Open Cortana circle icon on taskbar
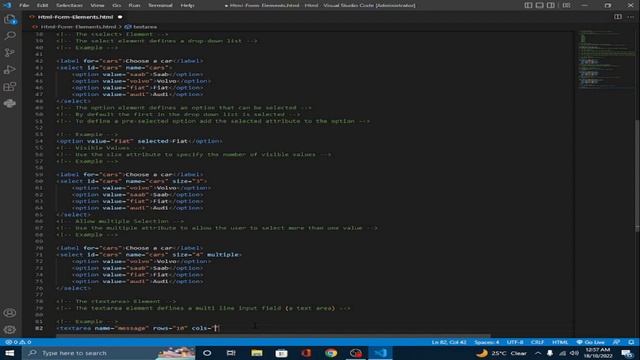This screenshot has height=360, width=640. 207,353
